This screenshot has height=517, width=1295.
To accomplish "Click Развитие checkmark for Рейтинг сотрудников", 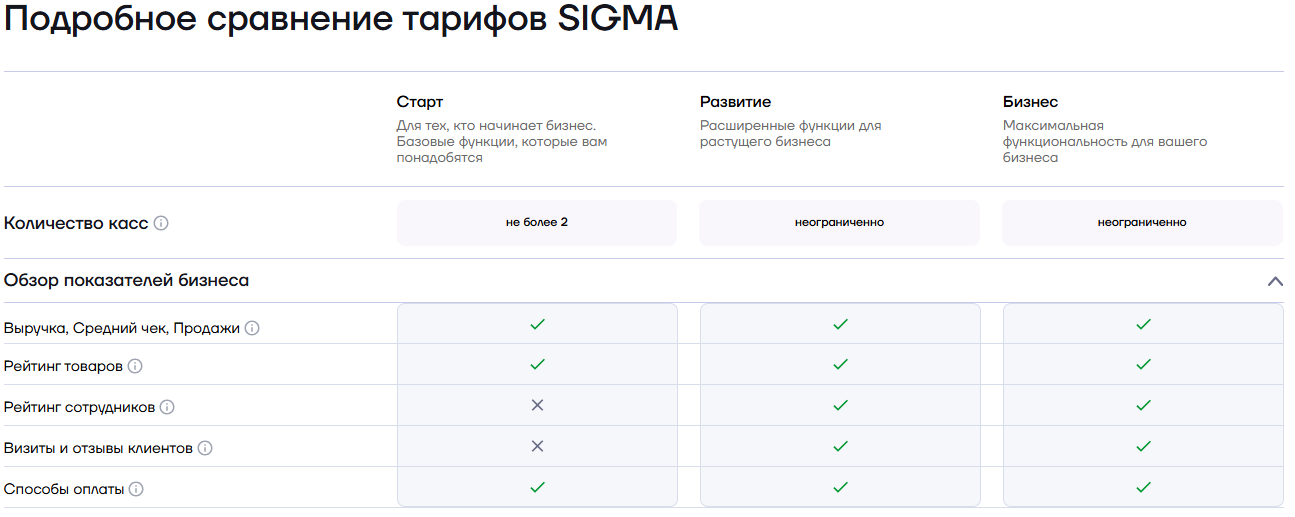I will point(840,405).
